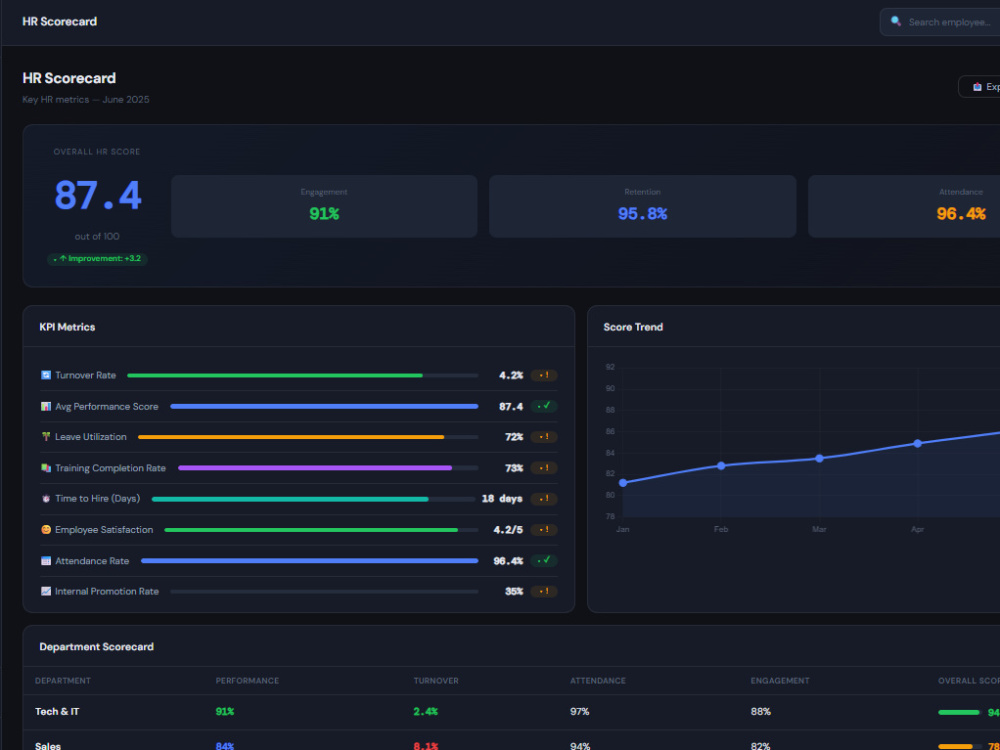Sort by the Turnover column header
Viewport: 1000px width, 750px height.
pyautogui.click(x=436, y=680)
